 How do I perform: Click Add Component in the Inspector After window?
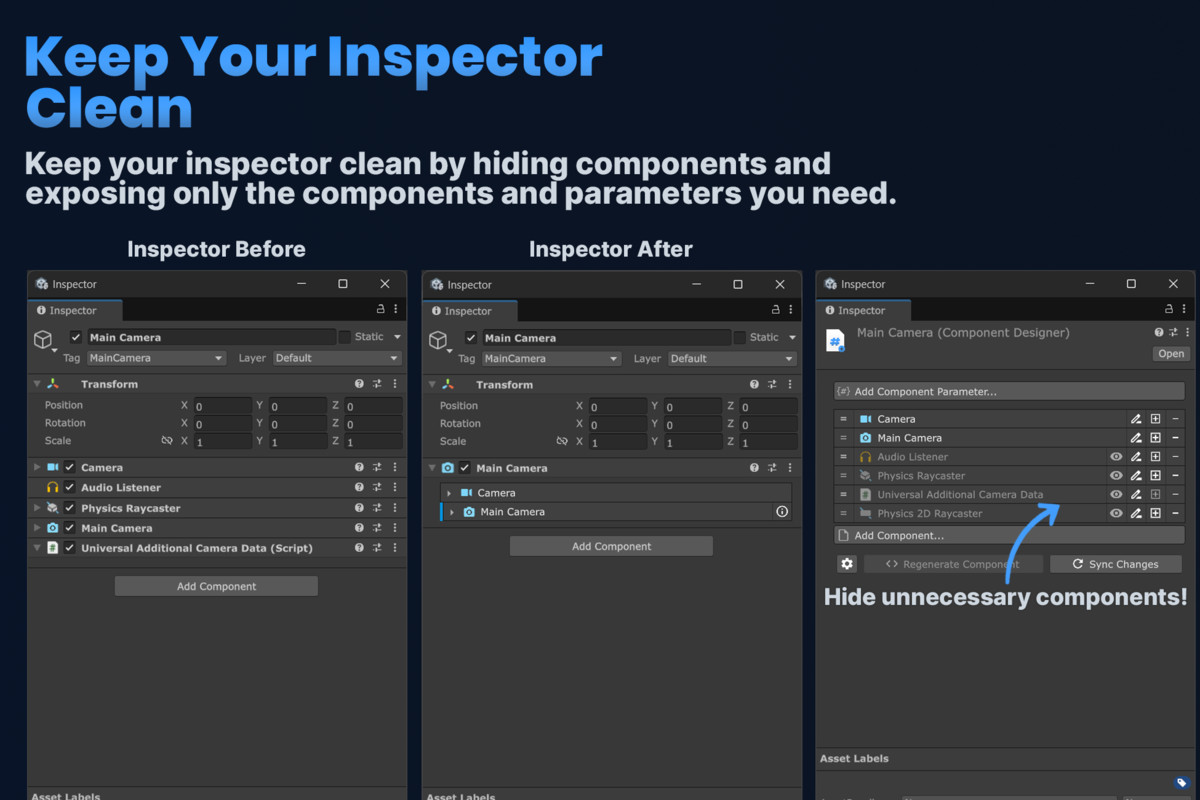pyautogui.click(x=611, y=546)
